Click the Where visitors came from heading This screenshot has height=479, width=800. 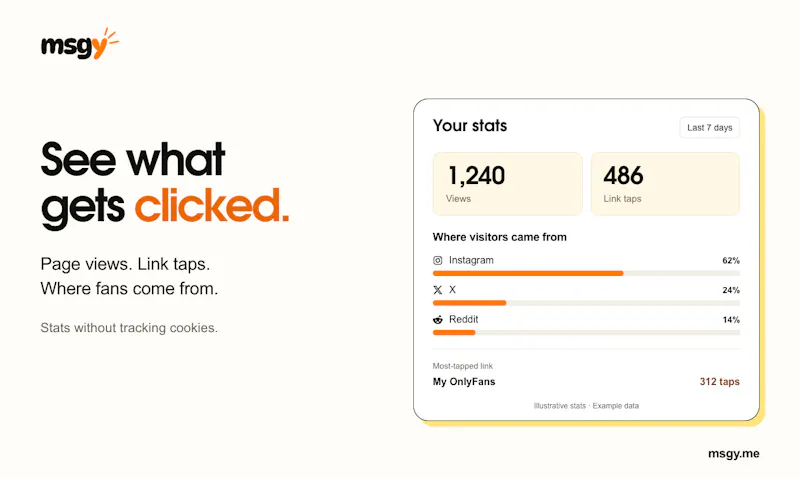pos(499,237)
